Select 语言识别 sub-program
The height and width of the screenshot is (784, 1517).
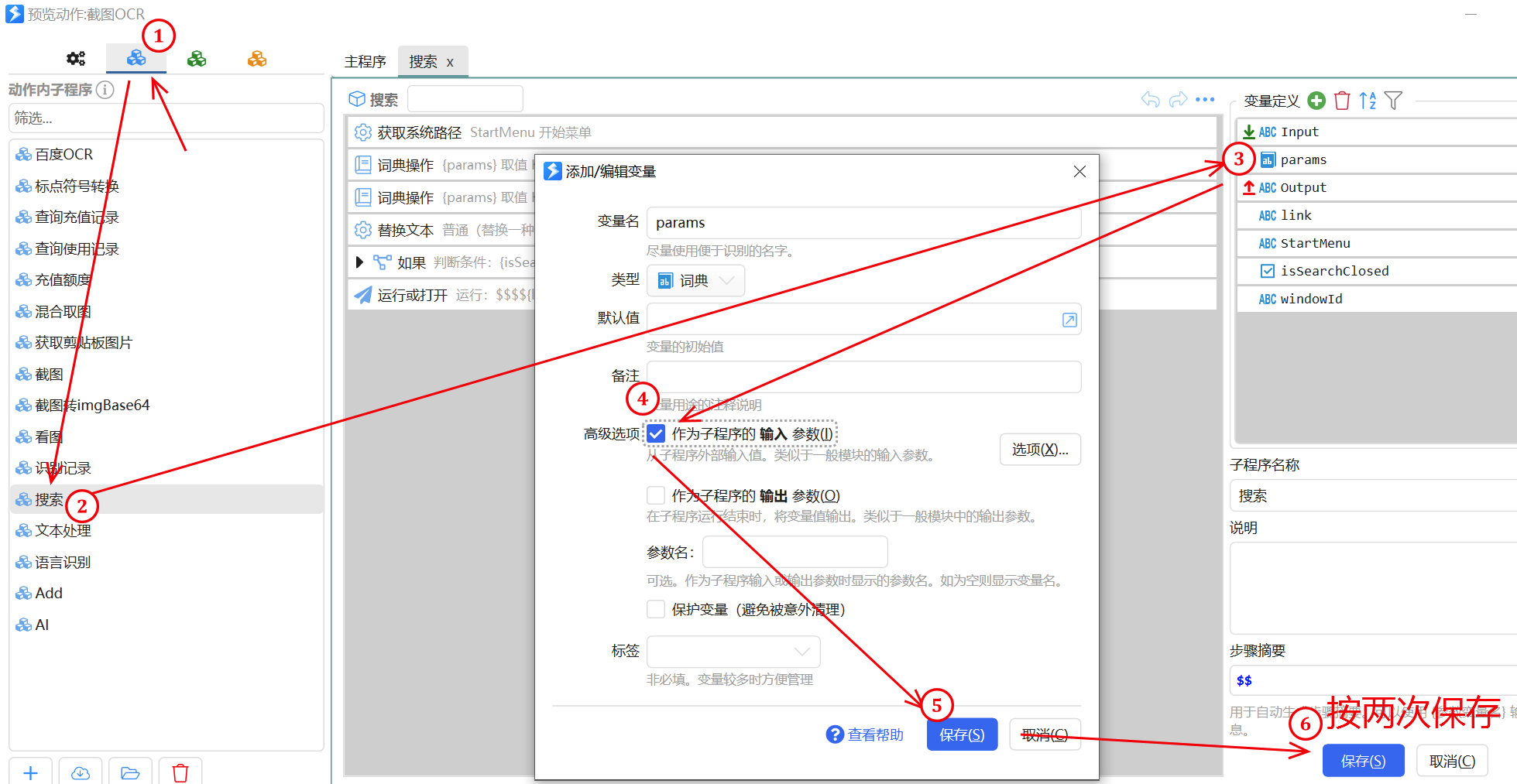(166, 562)
